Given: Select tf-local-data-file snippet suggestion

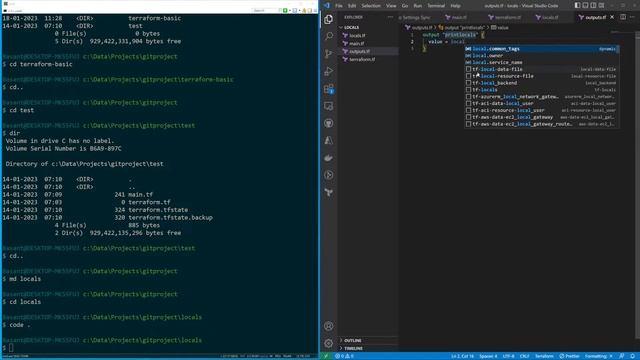Looking at the screenshot, I should (541, 69).
